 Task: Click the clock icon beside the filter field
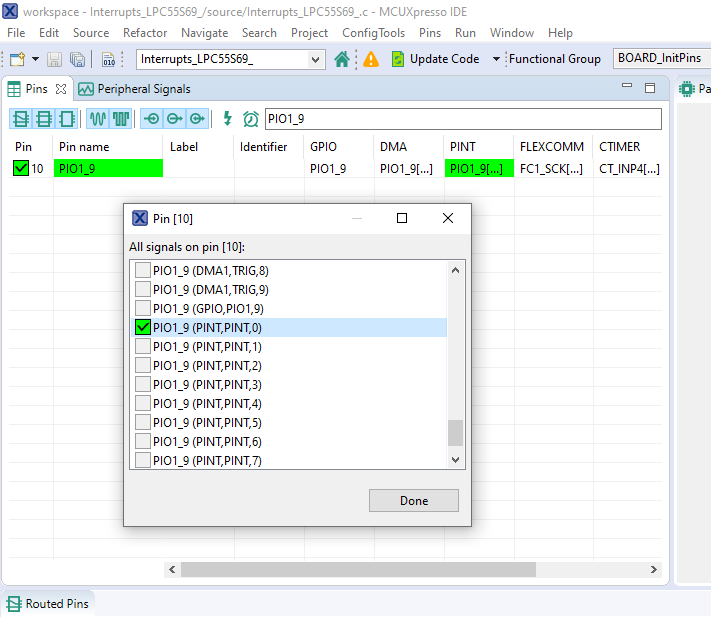[251, 119]
